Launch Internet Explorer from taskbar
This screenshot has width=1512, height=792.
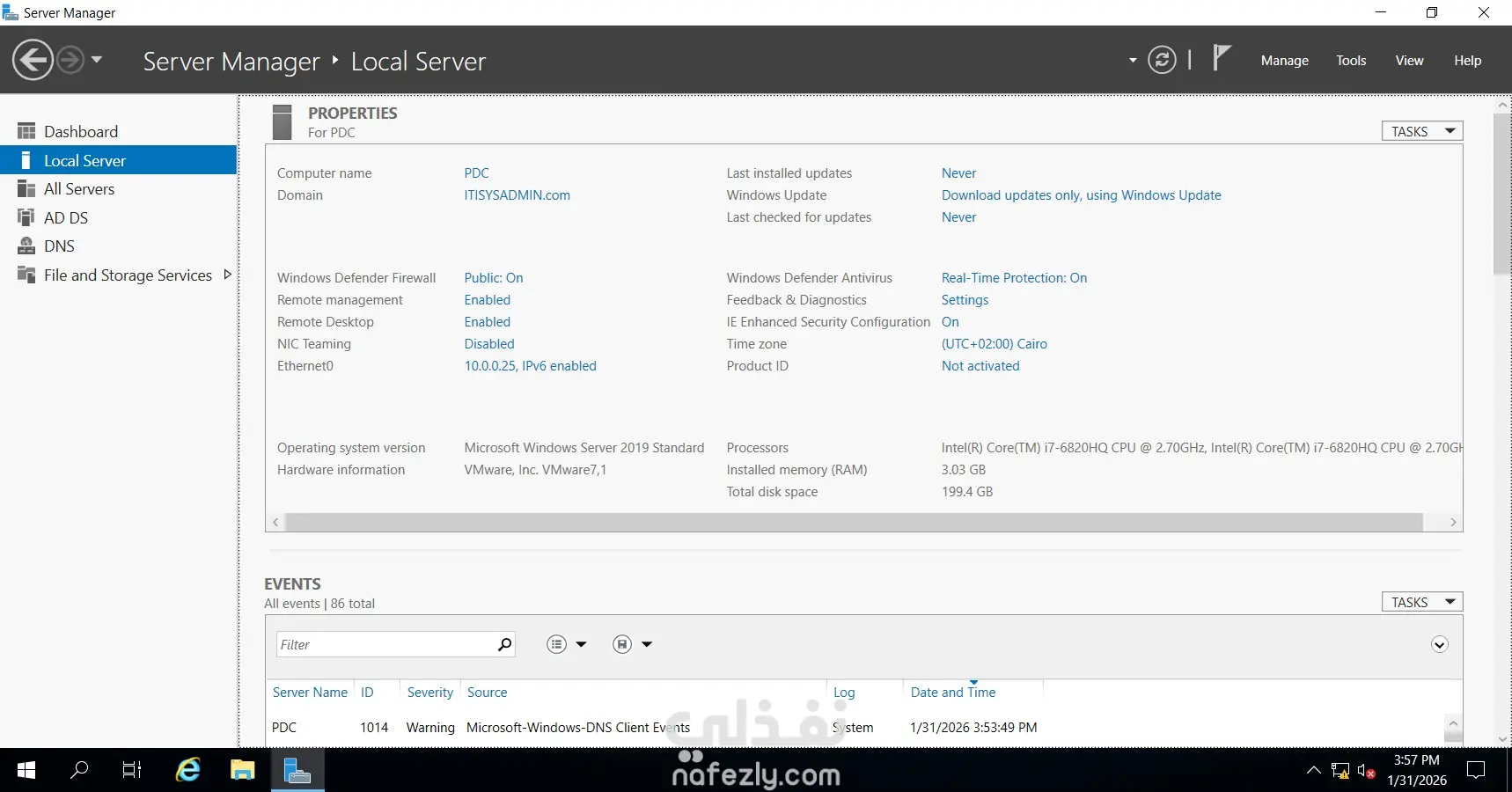click(188, 771)
